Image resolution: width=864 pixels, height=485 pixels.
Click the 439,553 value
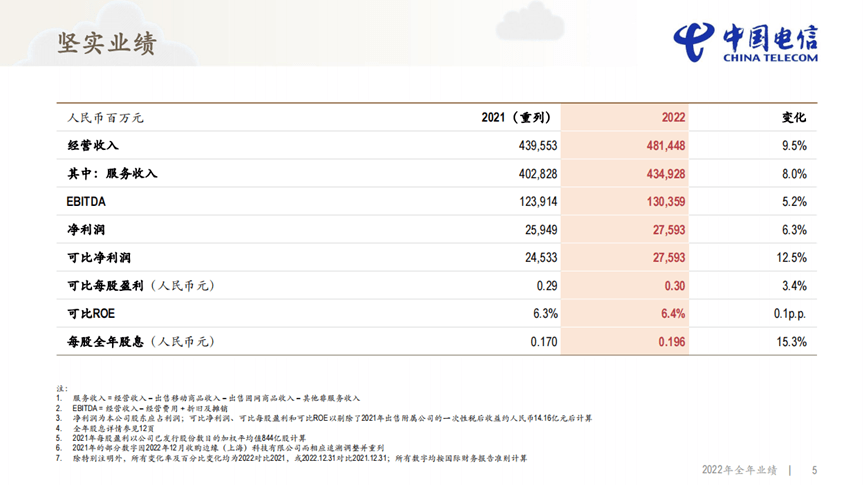tap(538, 146)
